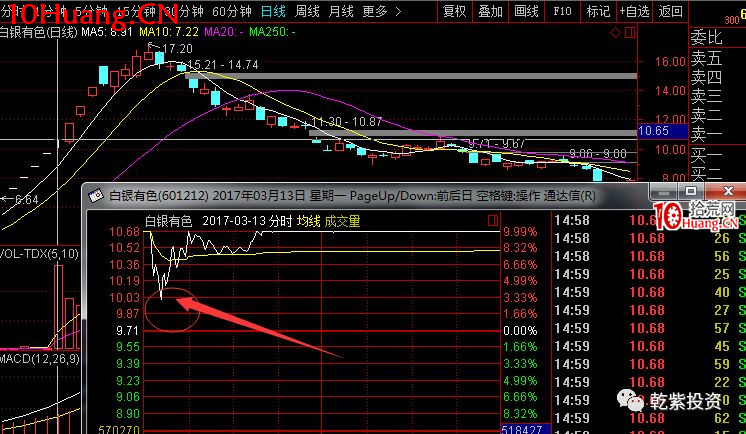Select the 14:59 tick row with volume 22
The image size is (746, 434).
click(650, 382)
